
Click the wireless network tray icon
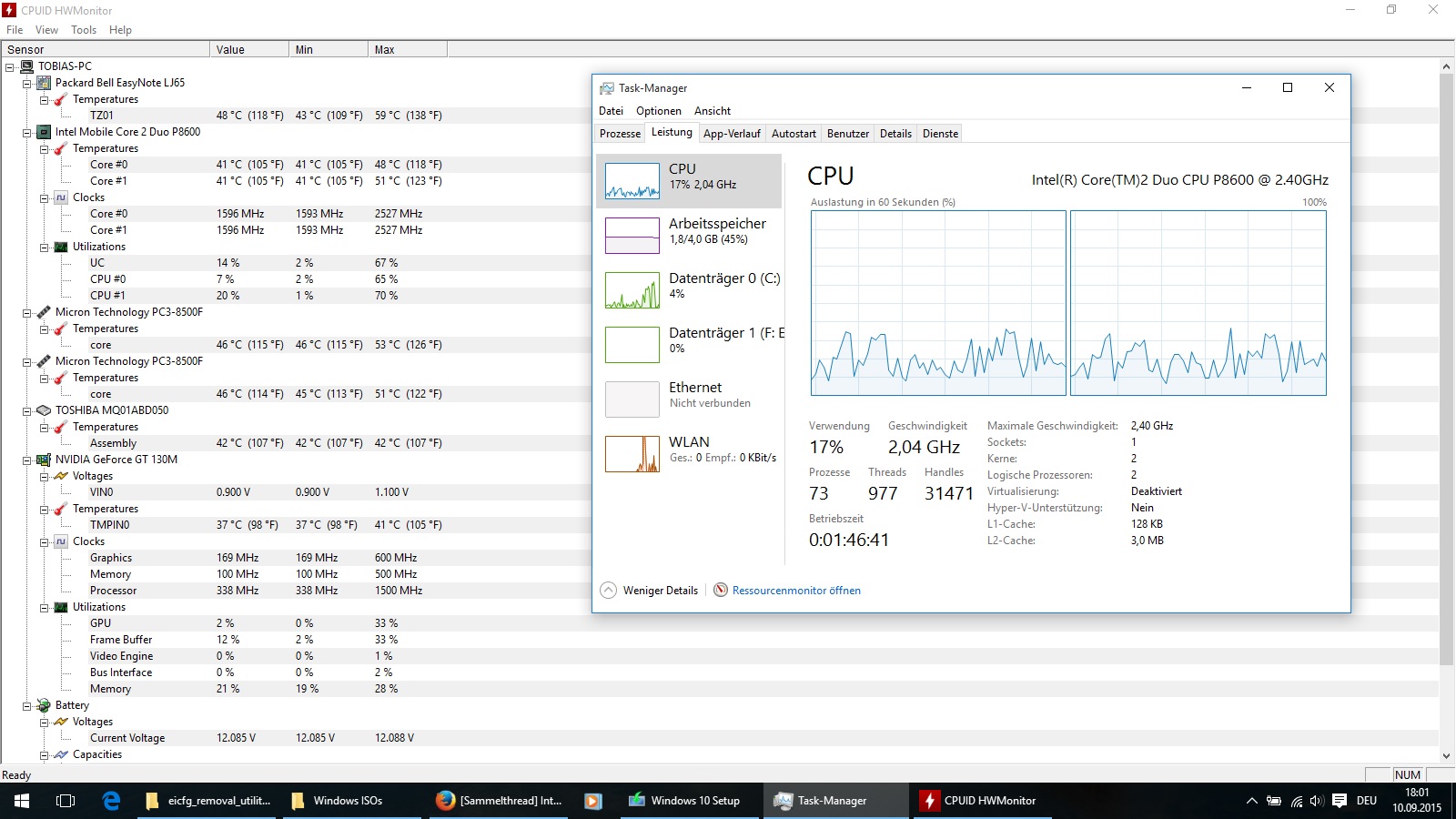coord(1297,801)
